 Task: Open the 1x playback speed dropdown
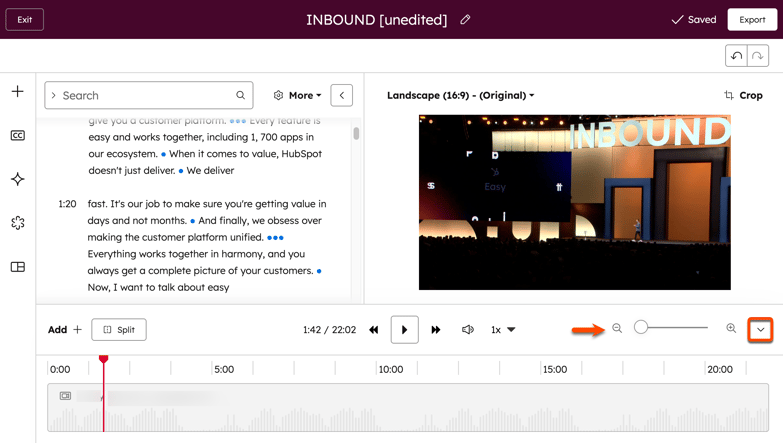tap(503, 330)
